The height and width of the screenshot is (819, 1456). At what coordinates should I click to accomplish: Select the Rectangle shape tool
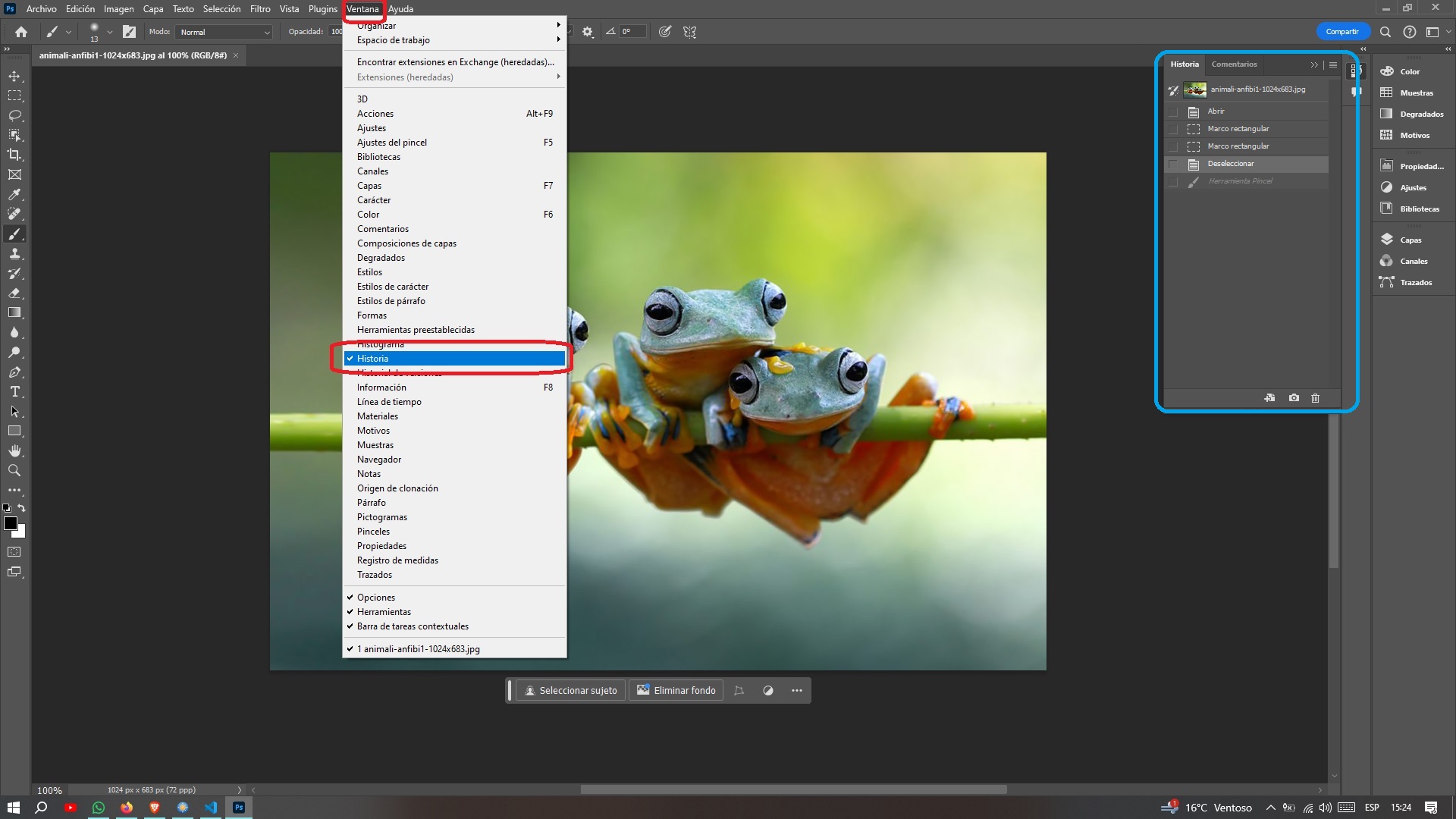14,431
